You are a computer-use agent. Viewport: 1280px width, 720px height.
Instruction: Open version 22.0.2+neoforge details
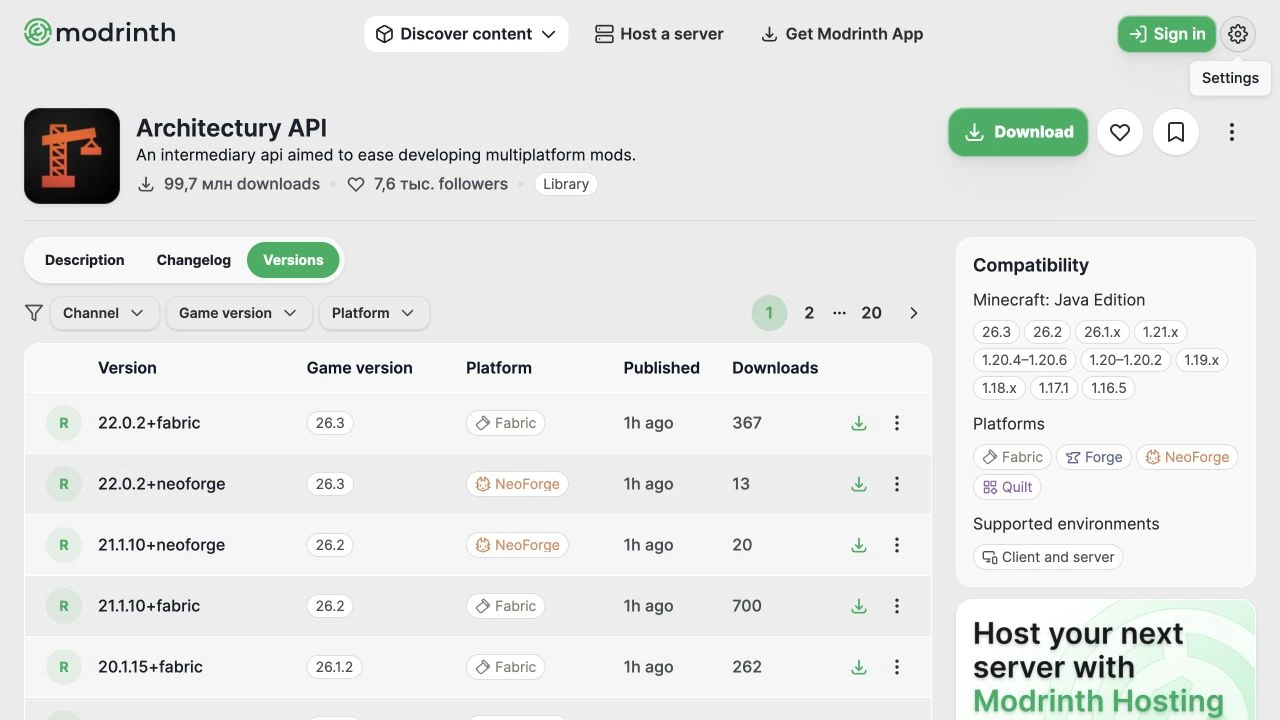(162, 484)
